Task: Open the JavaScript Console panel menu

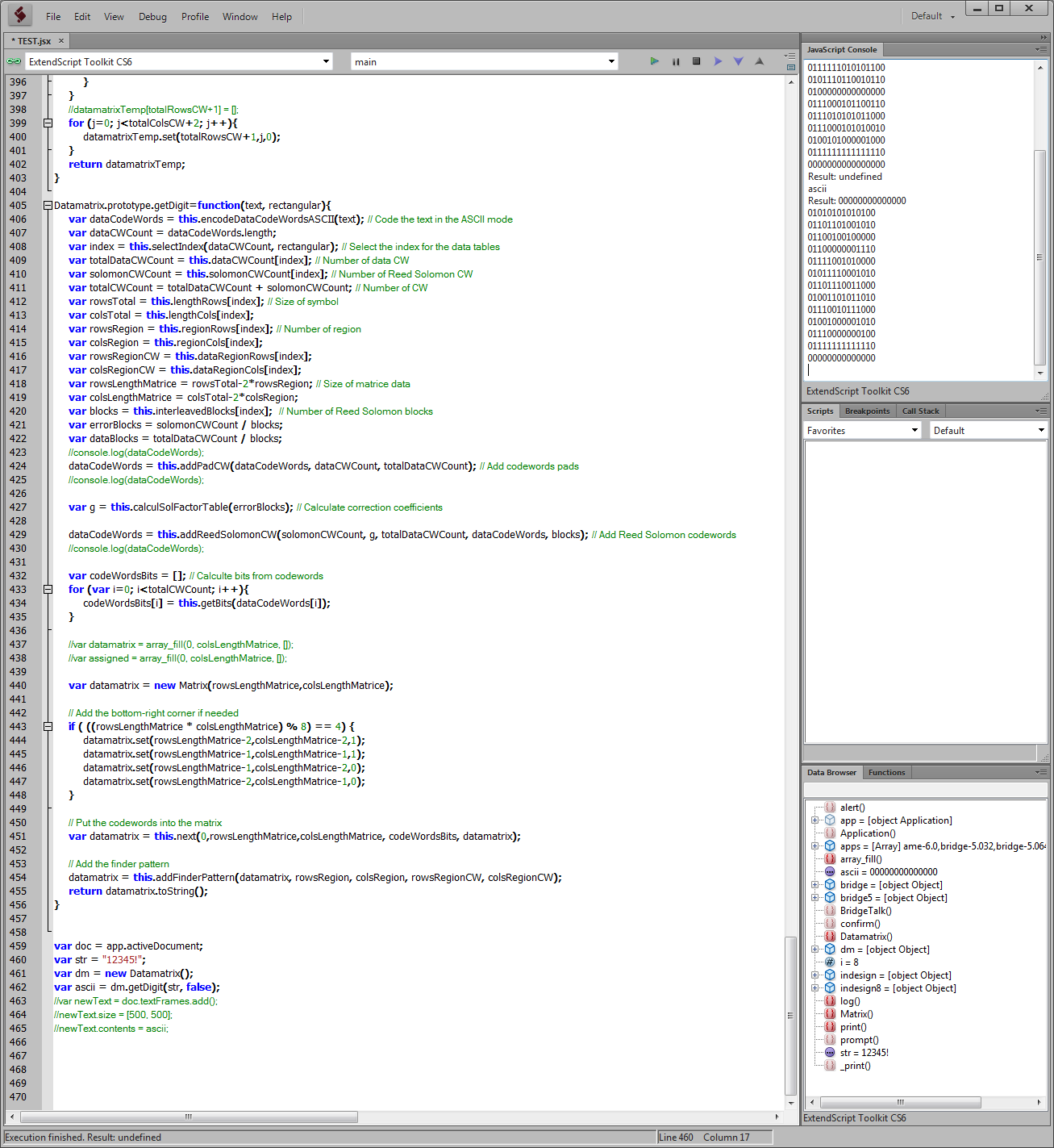Action: coord(1041,49)
